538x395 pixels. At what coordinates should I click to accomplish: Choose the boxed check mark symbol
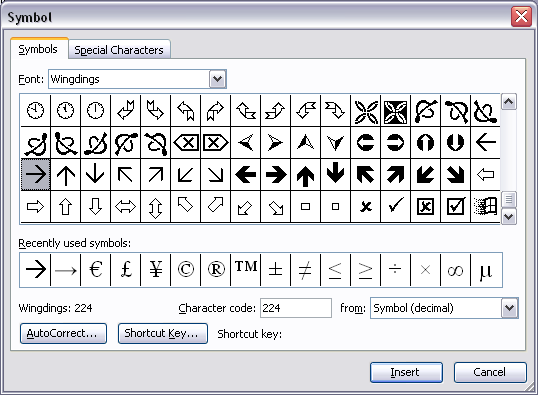pos(456,207)
